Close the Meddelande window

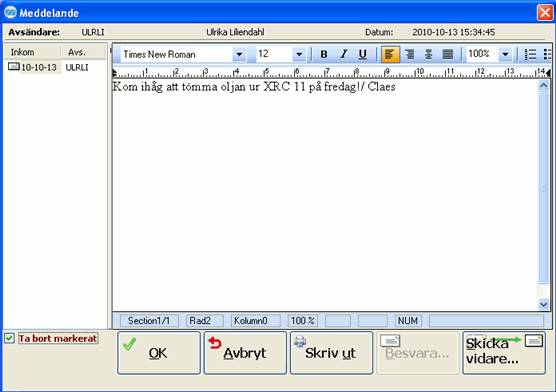(x=545, y=12)
